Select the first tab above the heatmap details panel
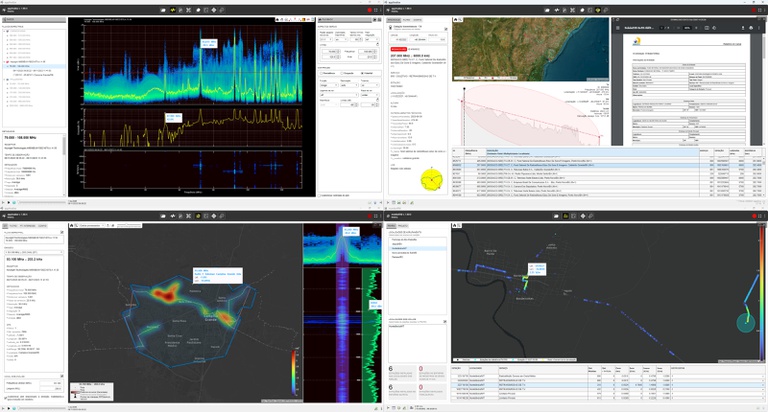 (x=7, y=228)
